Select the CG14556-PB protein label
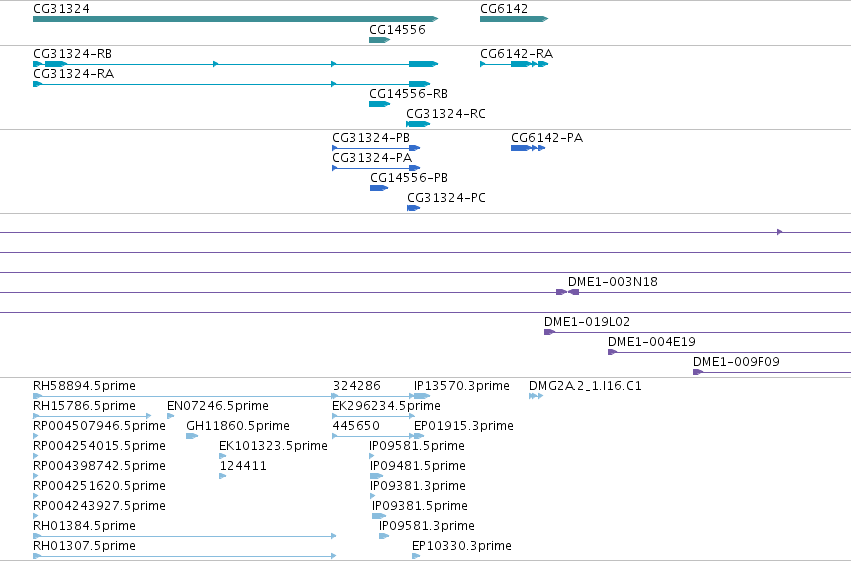Image resolution: width=851 pixels, height=561 pixels. click(x=409, y=178)
